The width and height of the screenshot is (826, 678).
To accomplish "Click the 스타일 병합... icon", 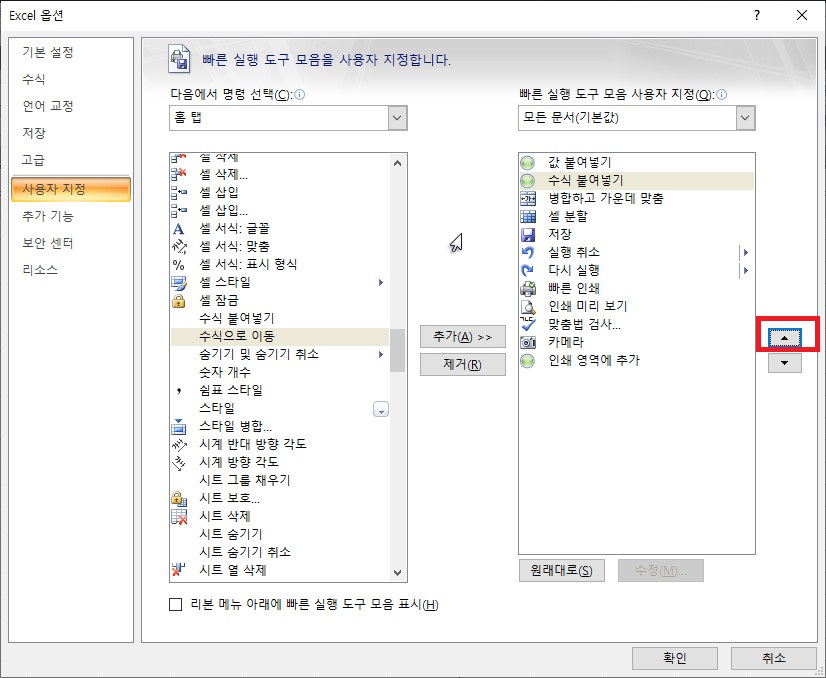I will click(x=179, y=426).
